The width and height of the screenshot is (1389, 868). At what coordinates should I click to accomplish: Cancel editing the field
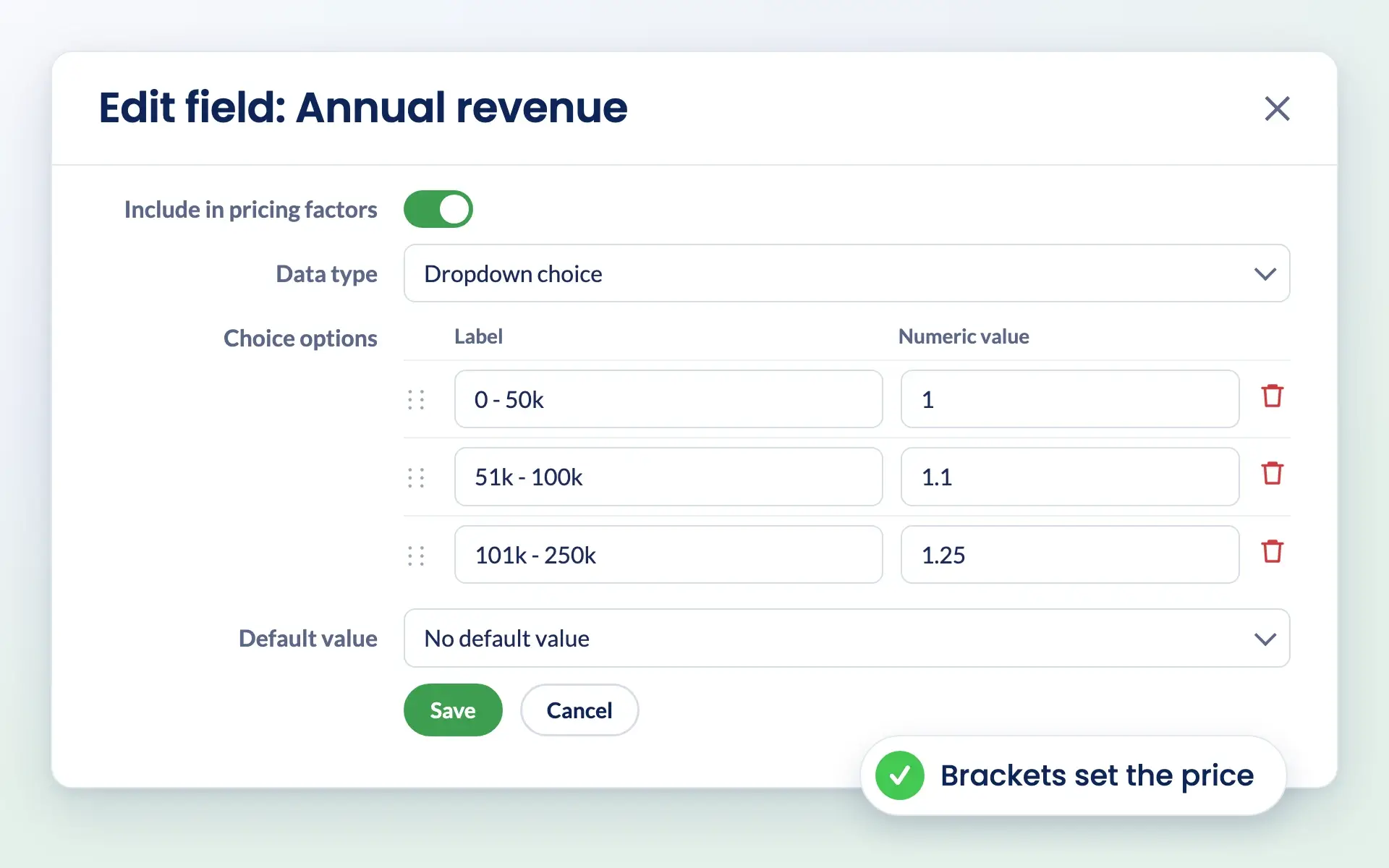[579, 710]
